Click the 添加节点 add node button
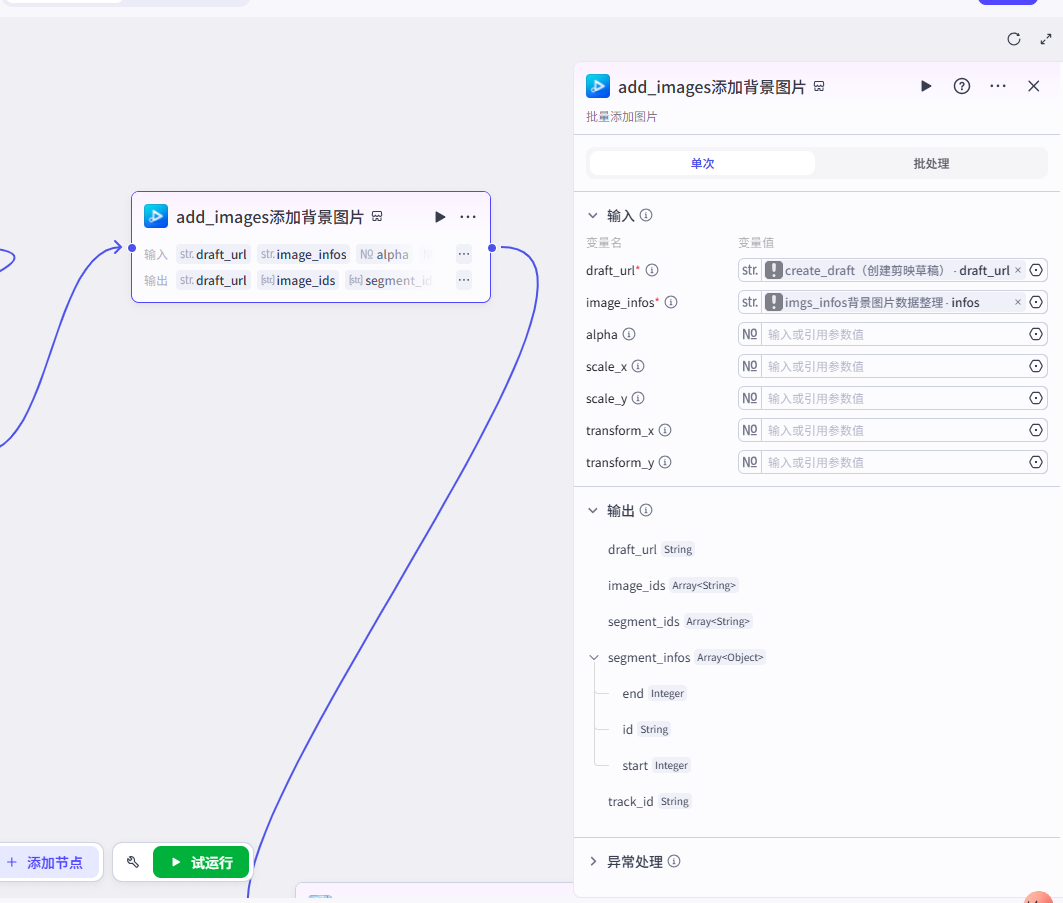 point(46,862)
